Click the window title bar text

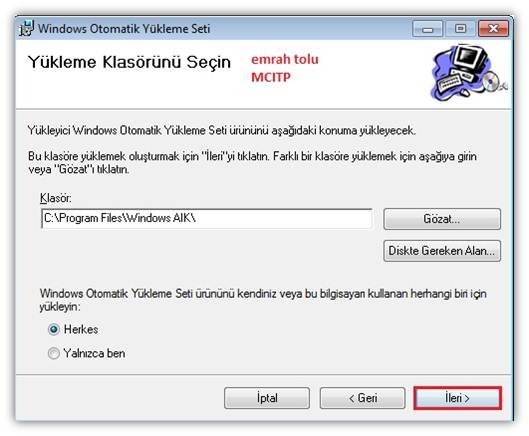coord(124,29)
